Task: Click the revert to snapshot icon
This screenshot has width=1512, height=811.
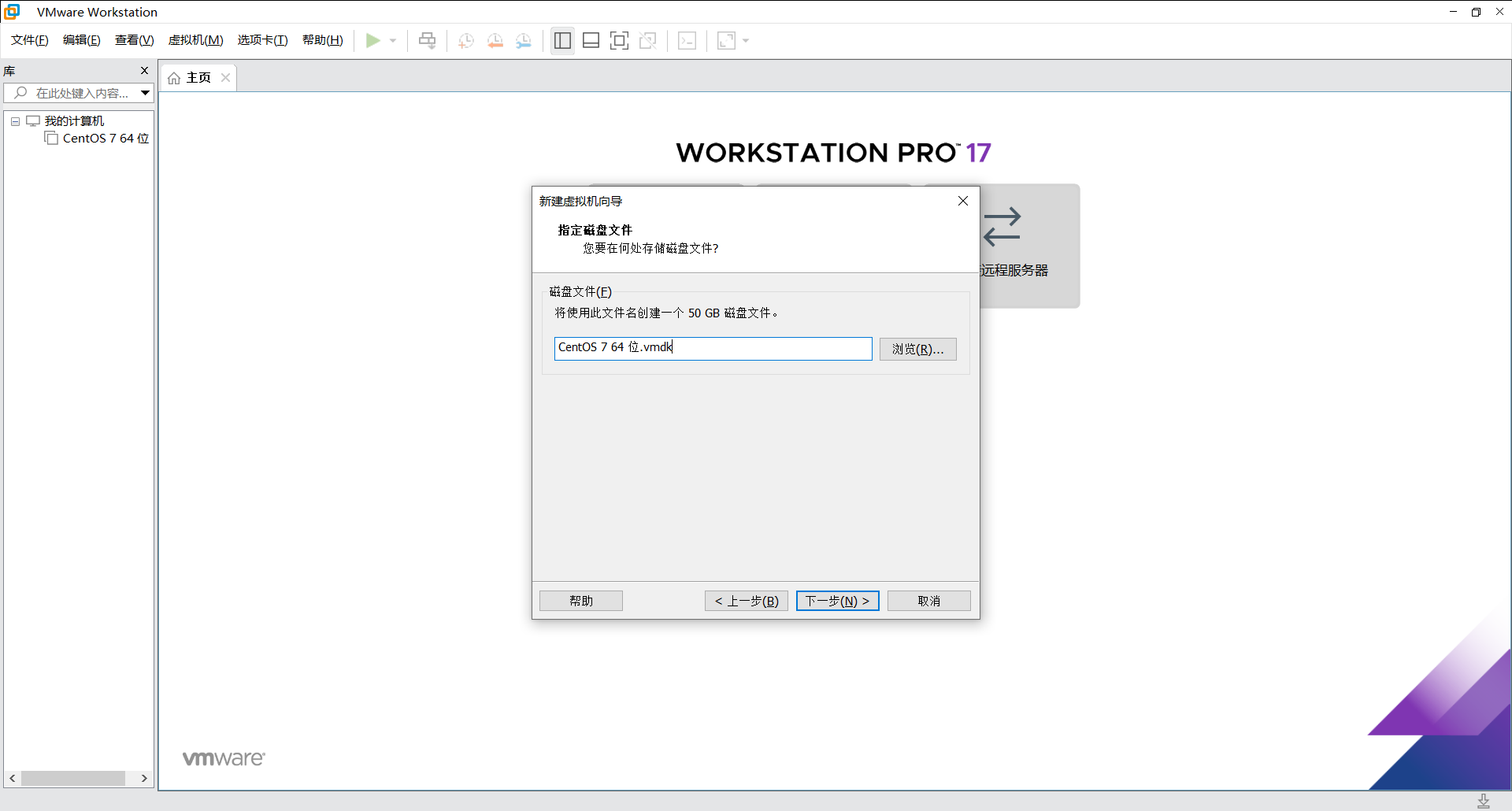Action: click(x=495, y=40)
